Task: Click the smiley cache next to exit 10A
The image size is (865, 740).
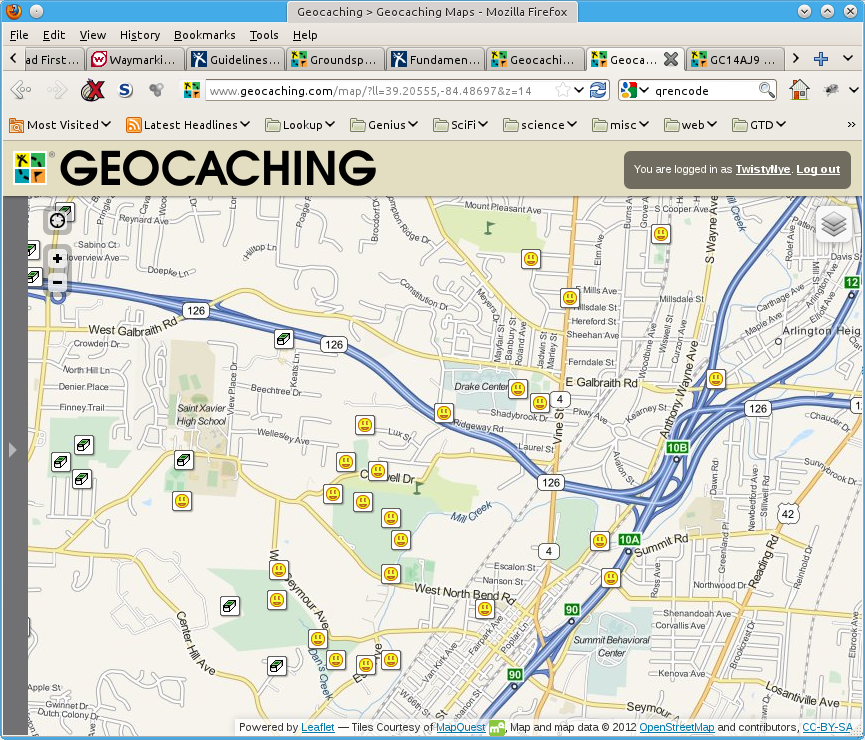Action: (x=599, y=541)
